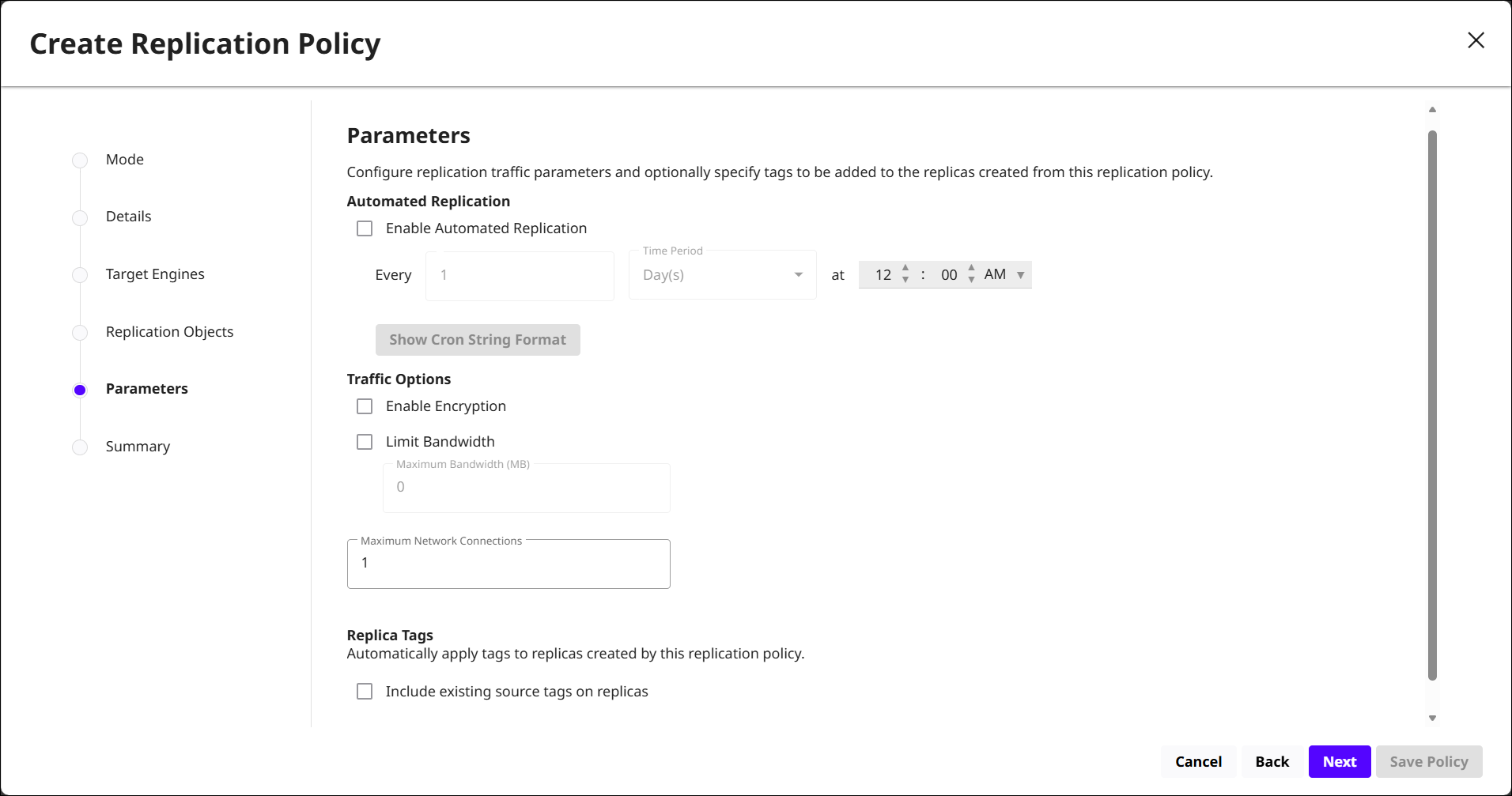This screenshot has width=1512, height=796.
Task: Focus the Maximum Network Connections field
Action: coord(508,564)
